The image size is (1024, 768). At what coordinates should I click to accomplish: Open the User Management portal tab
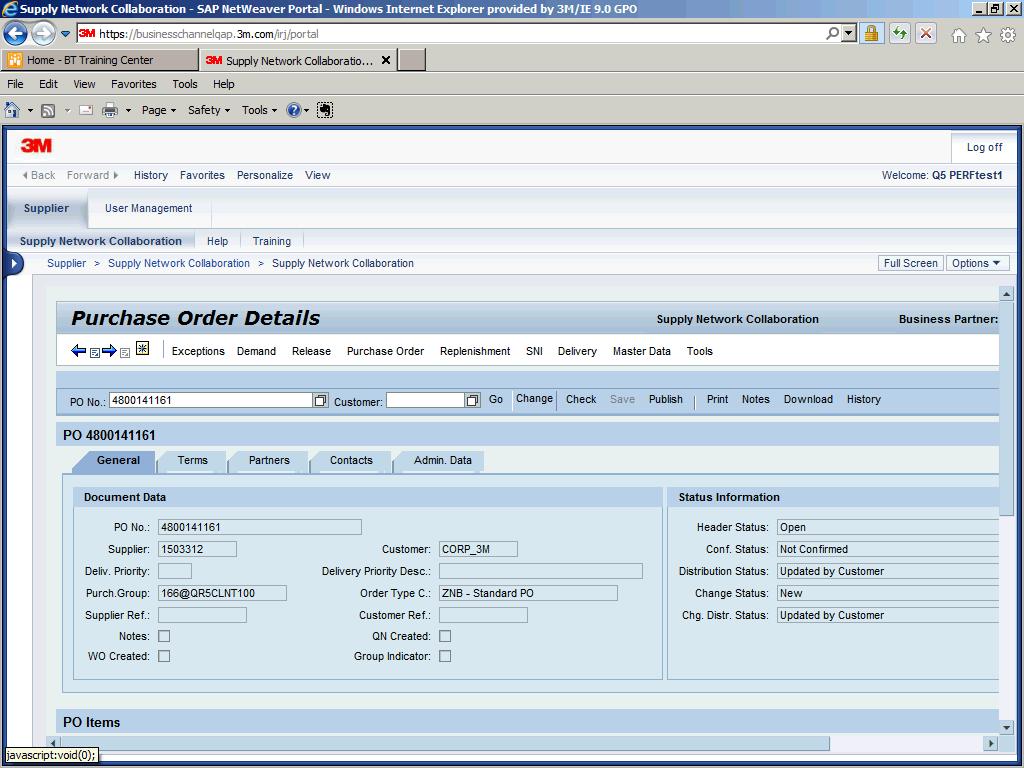[149, 208]
